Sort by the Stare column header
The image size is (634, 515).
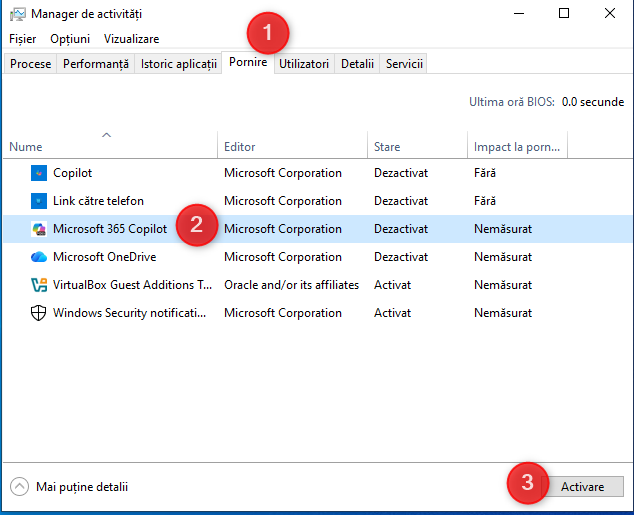pos(417,147)
